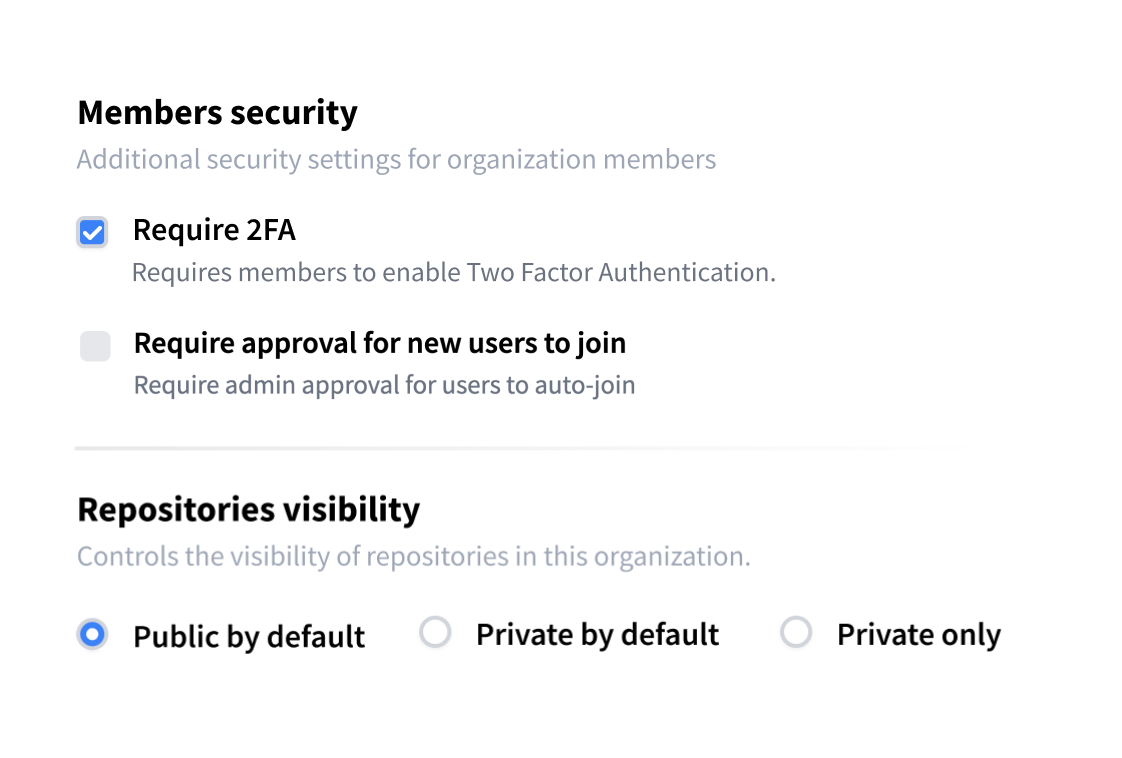This screenshot has width=1122, height=758.
Task: Click the Repositories visibility heading
Action: pos(248,508)
